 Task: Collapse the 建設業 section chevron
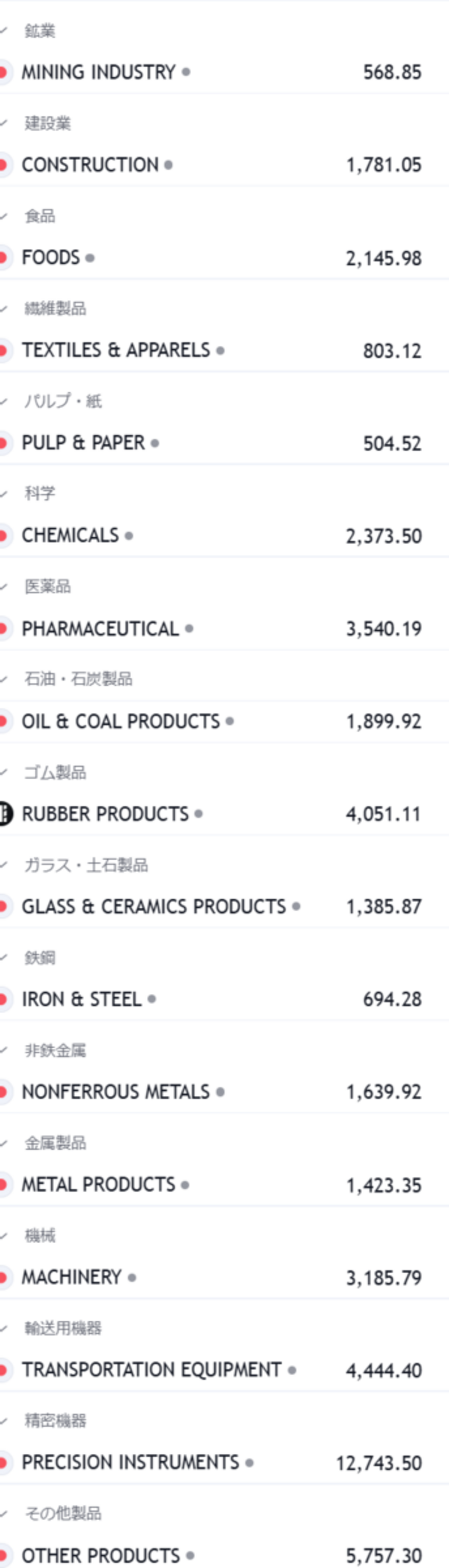tap(4, 123)
